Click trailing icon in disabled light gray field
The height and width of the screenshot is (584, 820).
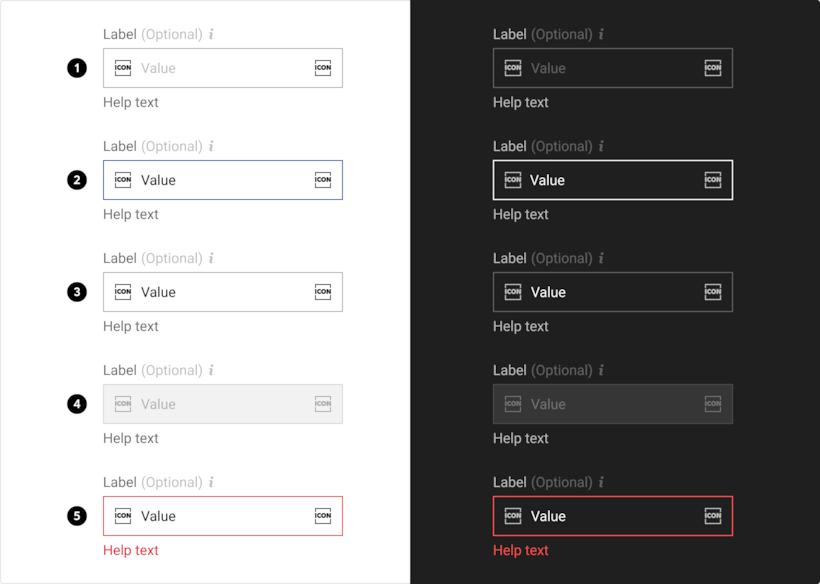point(323,404)
